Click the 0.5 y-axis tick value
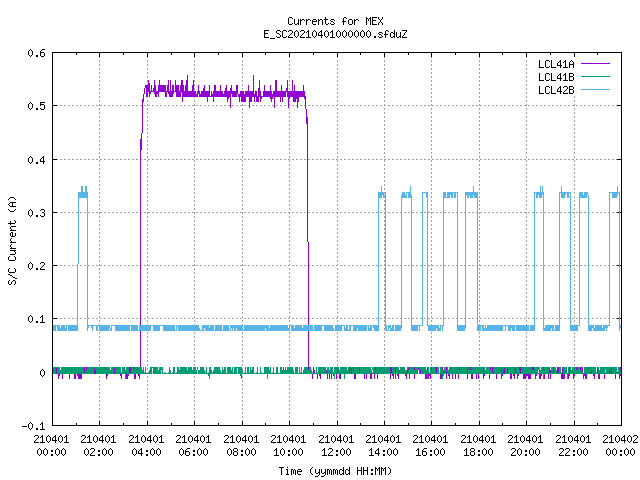This screenshot has width=640, height=480. pos(36,106)
